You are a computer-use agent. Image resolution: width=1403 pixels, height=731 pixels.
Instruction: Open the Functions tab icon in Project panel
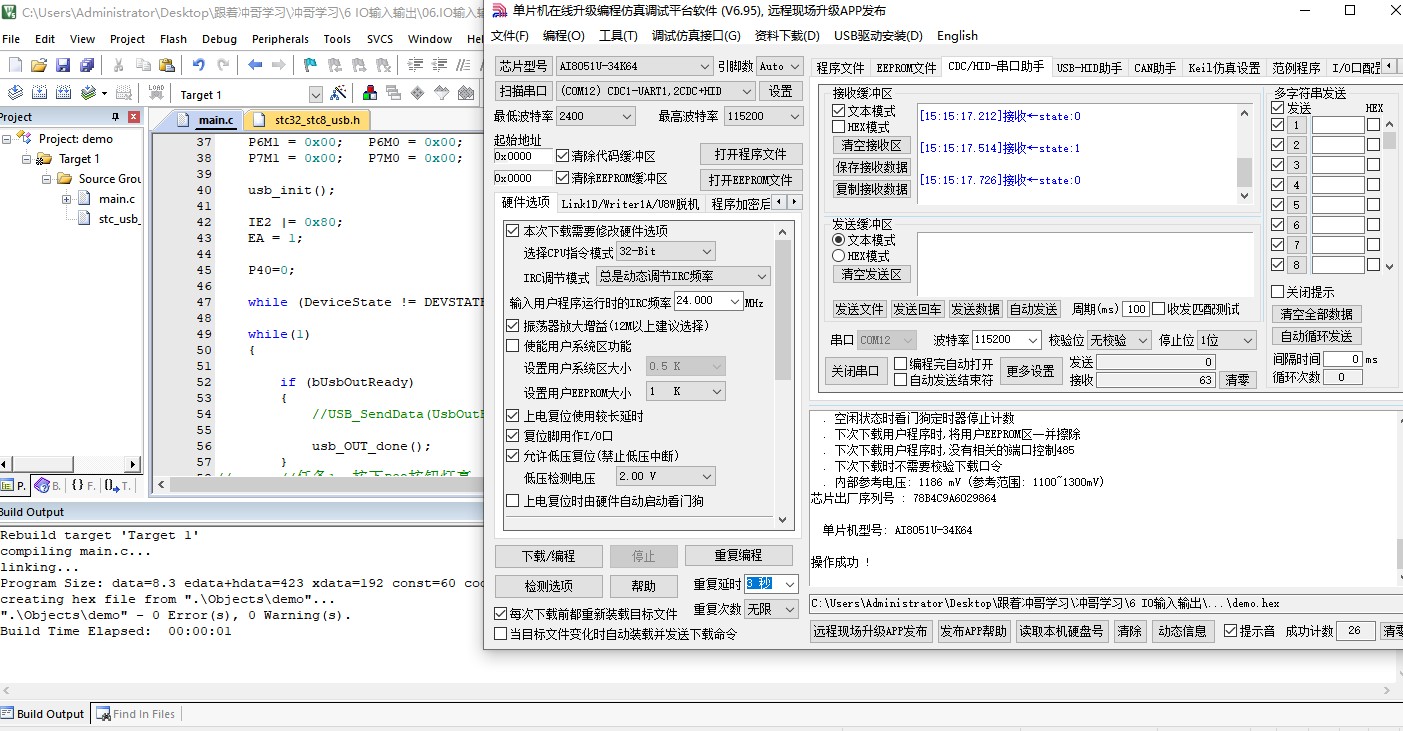(83, 486)
